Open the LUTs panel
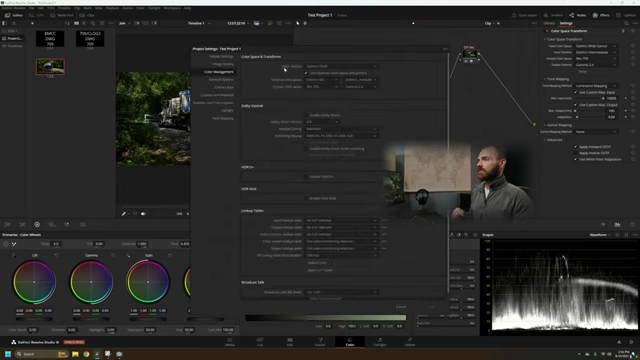Image resolution: width=640 pixels, height=360 pixels. pyautogui.click(x=36, y=15)
